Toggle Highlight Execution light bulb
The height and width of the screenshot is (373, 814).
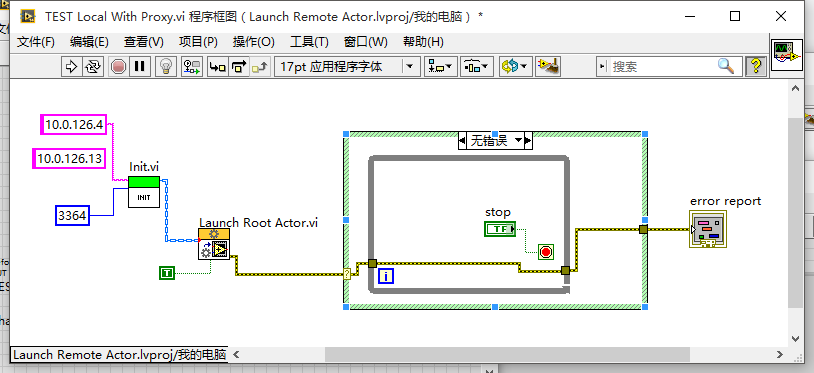coord(166,66)
